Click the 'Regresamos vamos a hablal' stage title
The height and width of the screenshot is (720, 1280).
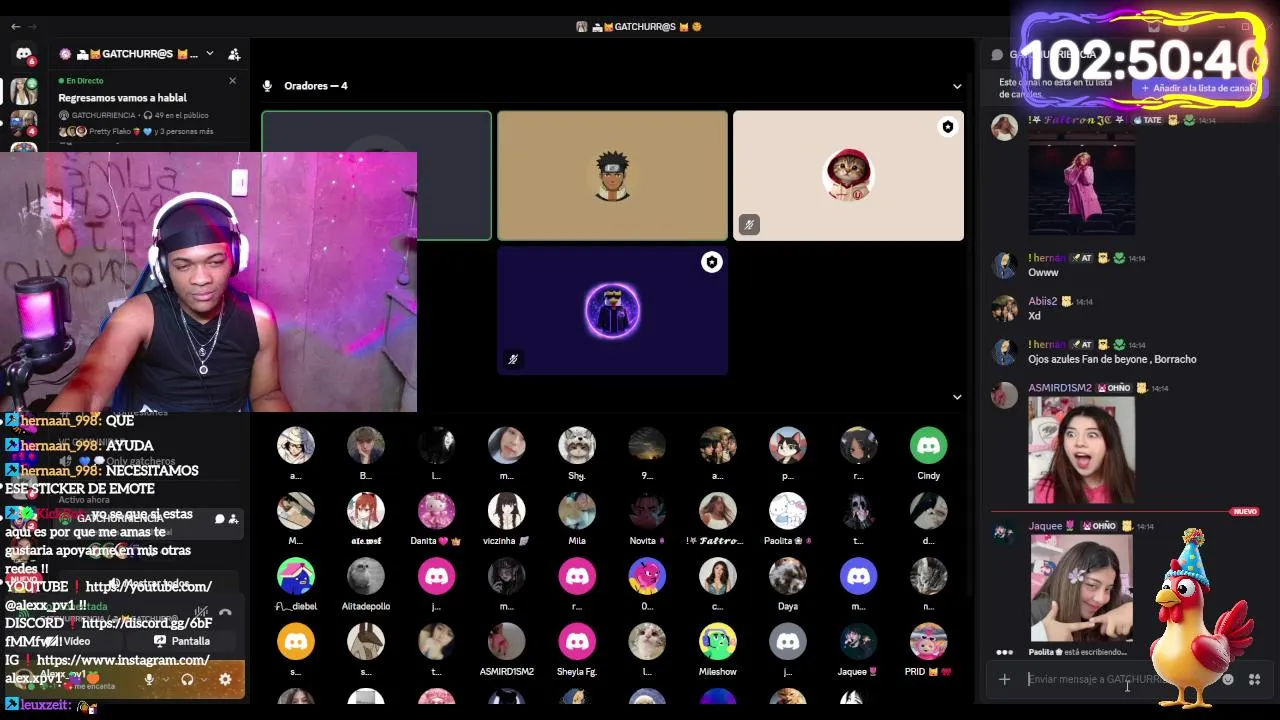(x=122, y=98)
